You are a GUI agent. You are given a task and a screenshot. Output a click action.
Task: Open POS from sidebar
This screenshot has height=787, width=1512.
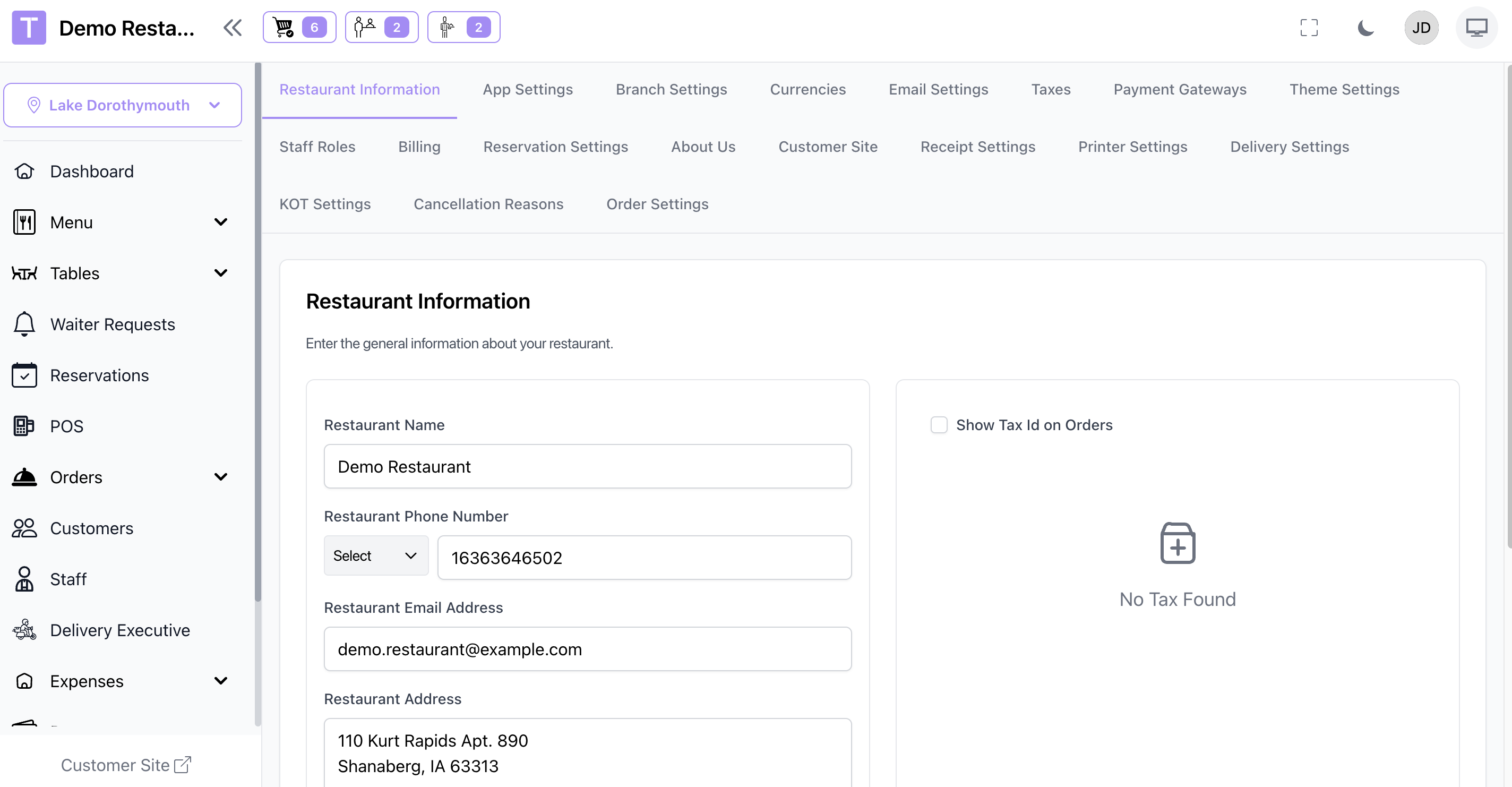66,426
